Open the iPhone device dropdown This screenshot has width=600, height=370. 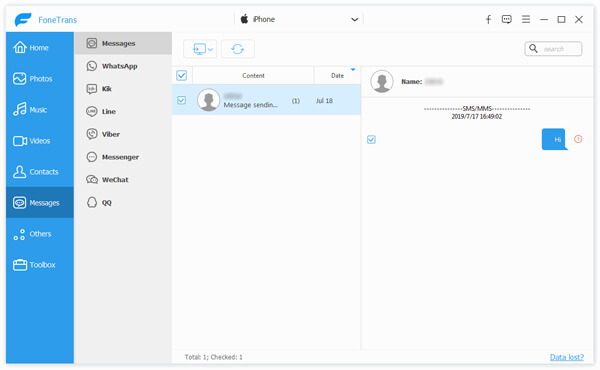tap(299, 19)
